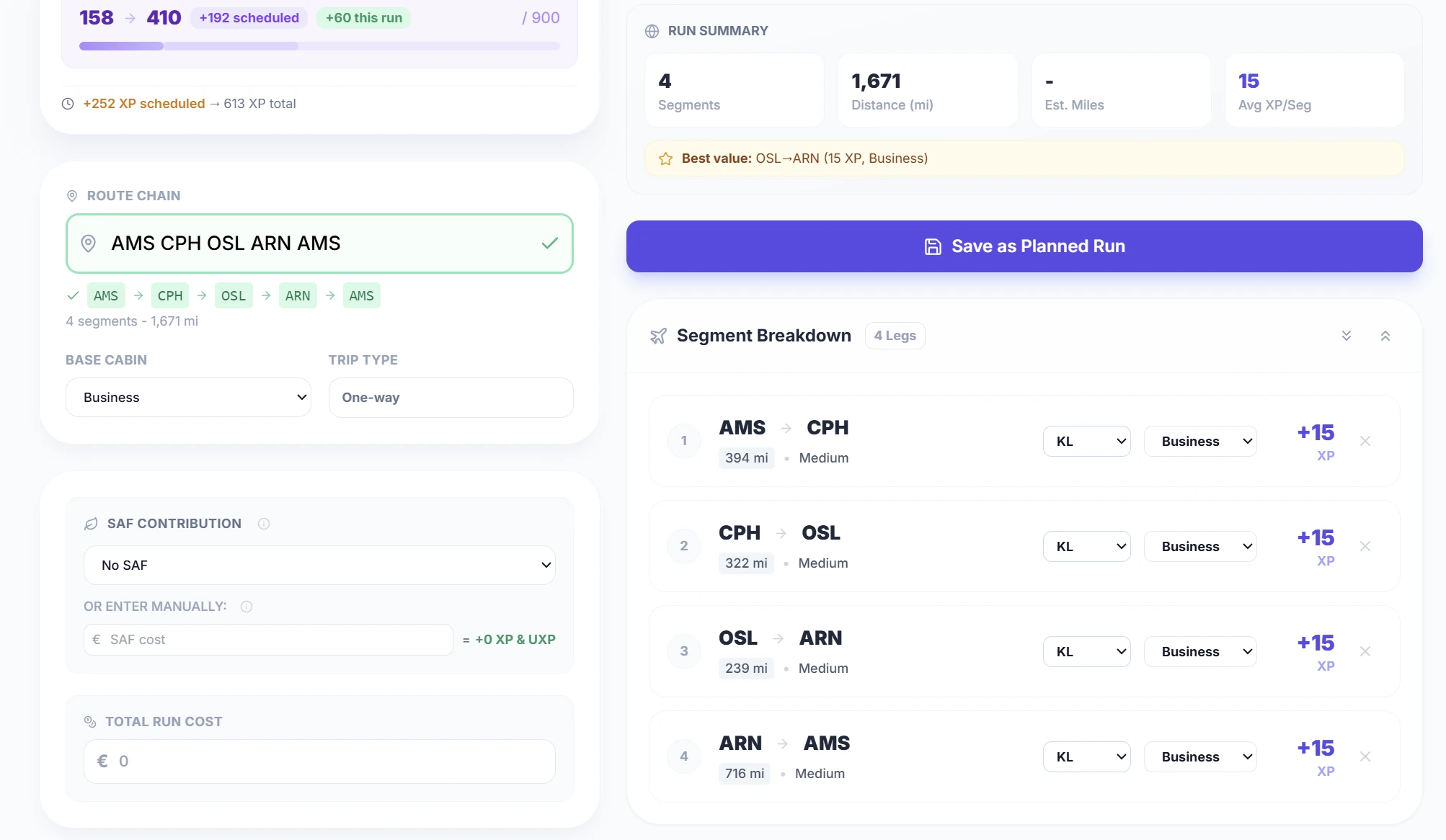Click the airplane icon beside Segment Breakdown
The width and height of the screenshot is (1446, 840).
658,335
